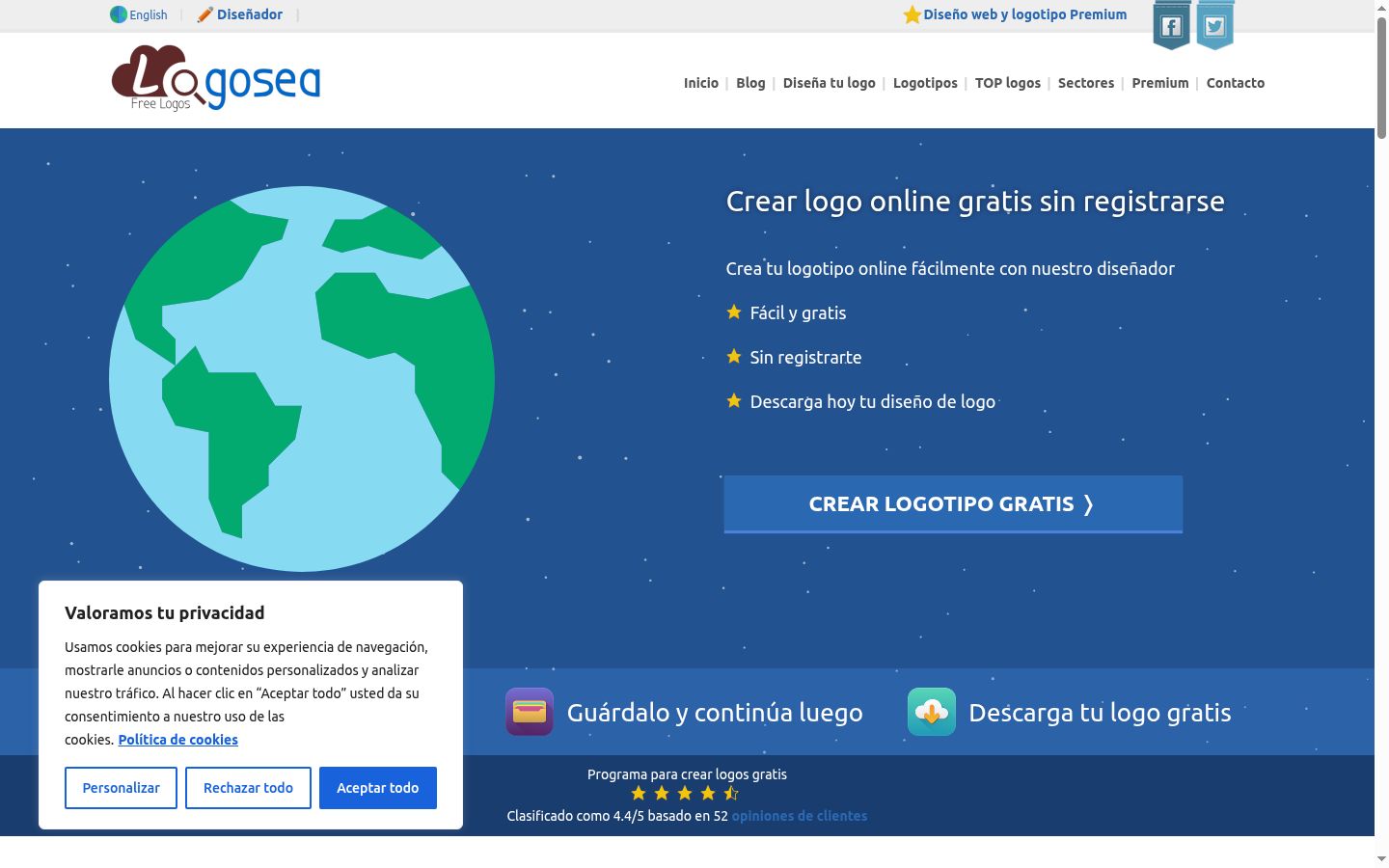Accept all cookies with Aceptar todo
The image size is (1389, 868).
coord(378,788)
